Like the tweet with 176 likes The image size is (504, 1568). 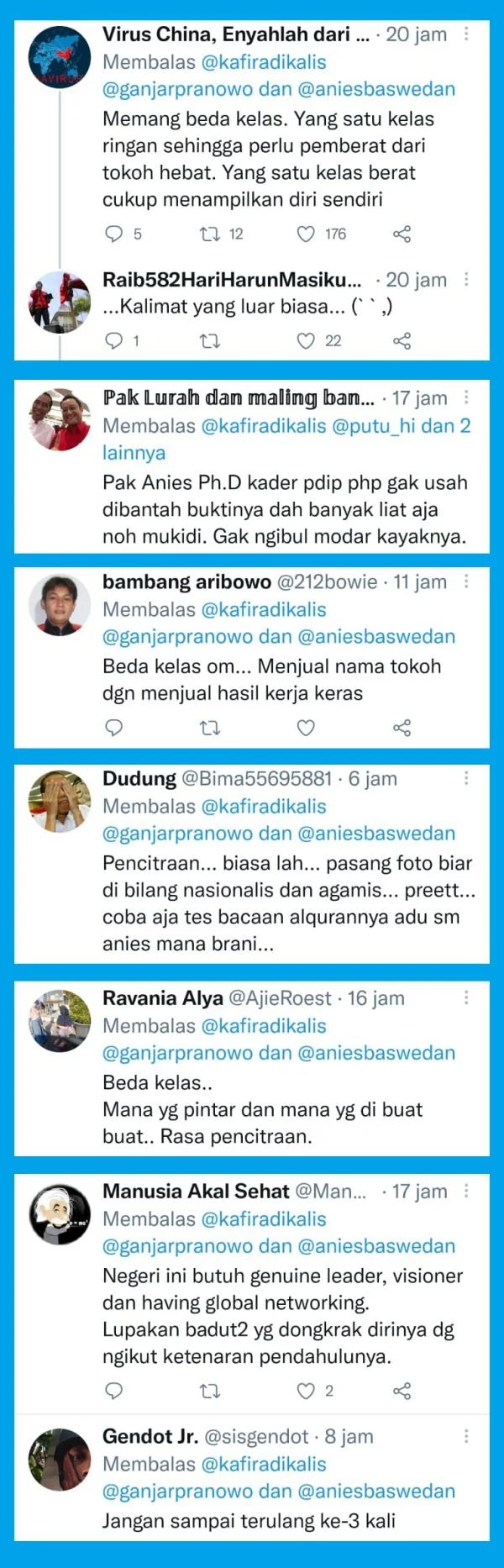click(306, 234)
